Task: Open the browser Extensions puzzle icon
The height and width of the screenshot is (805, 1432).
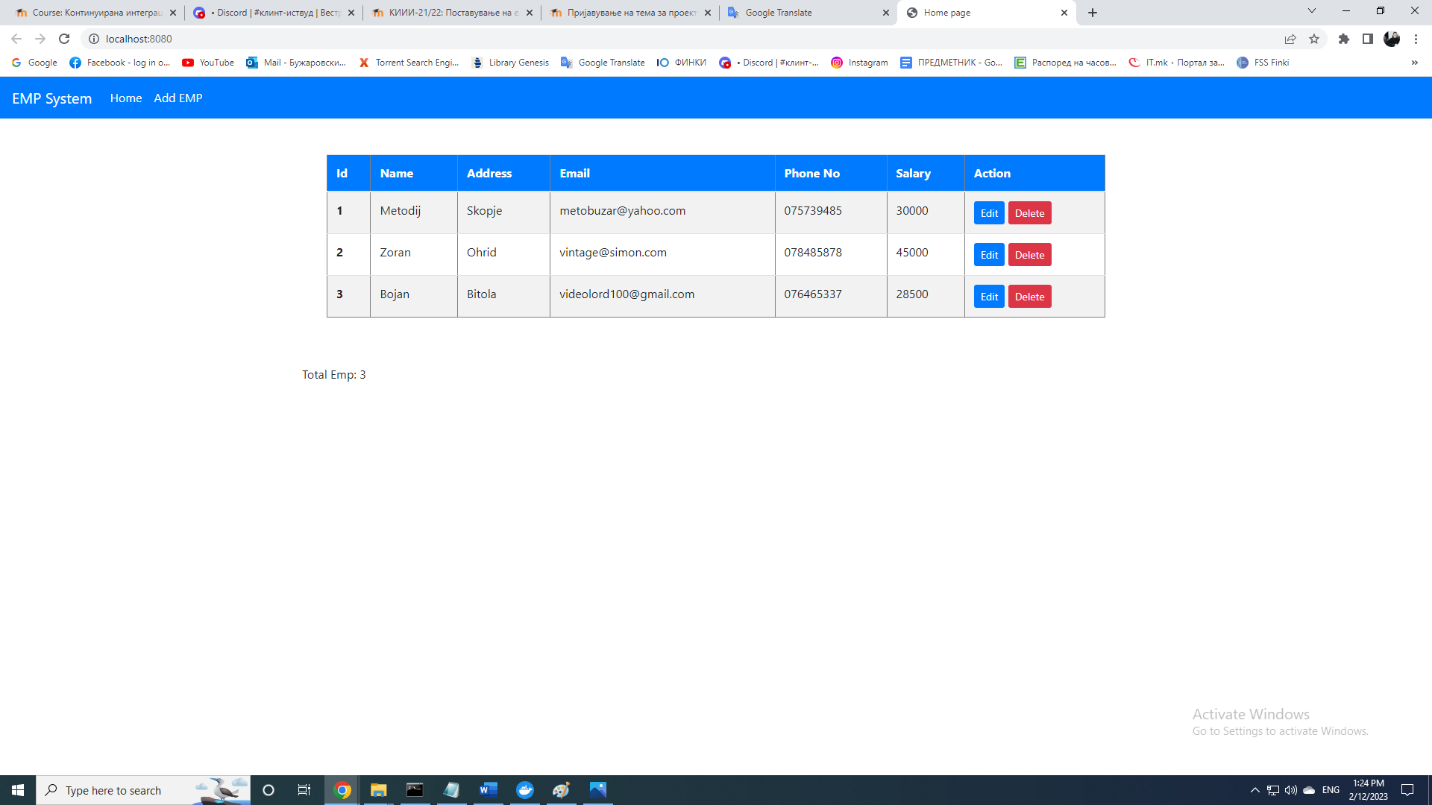Action: 1343,40
